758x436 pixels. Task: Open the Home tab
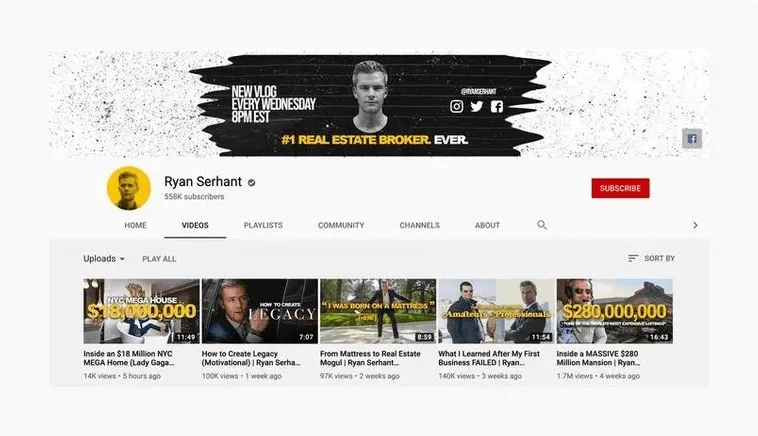[x=135, y=225]
